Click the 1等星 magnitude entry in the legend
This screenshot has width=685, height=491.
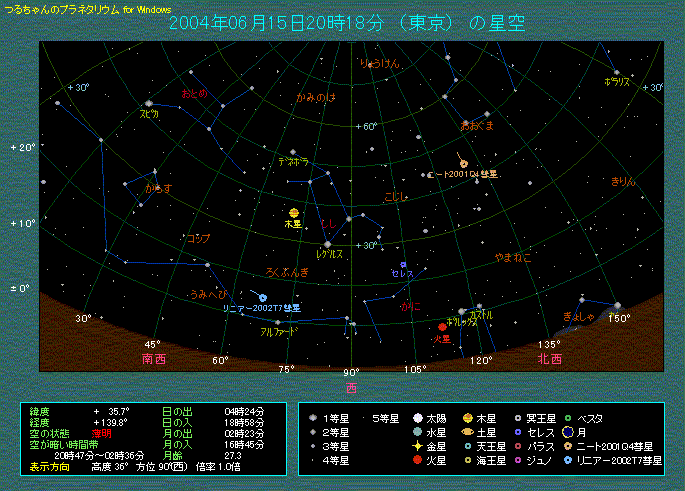329,418
